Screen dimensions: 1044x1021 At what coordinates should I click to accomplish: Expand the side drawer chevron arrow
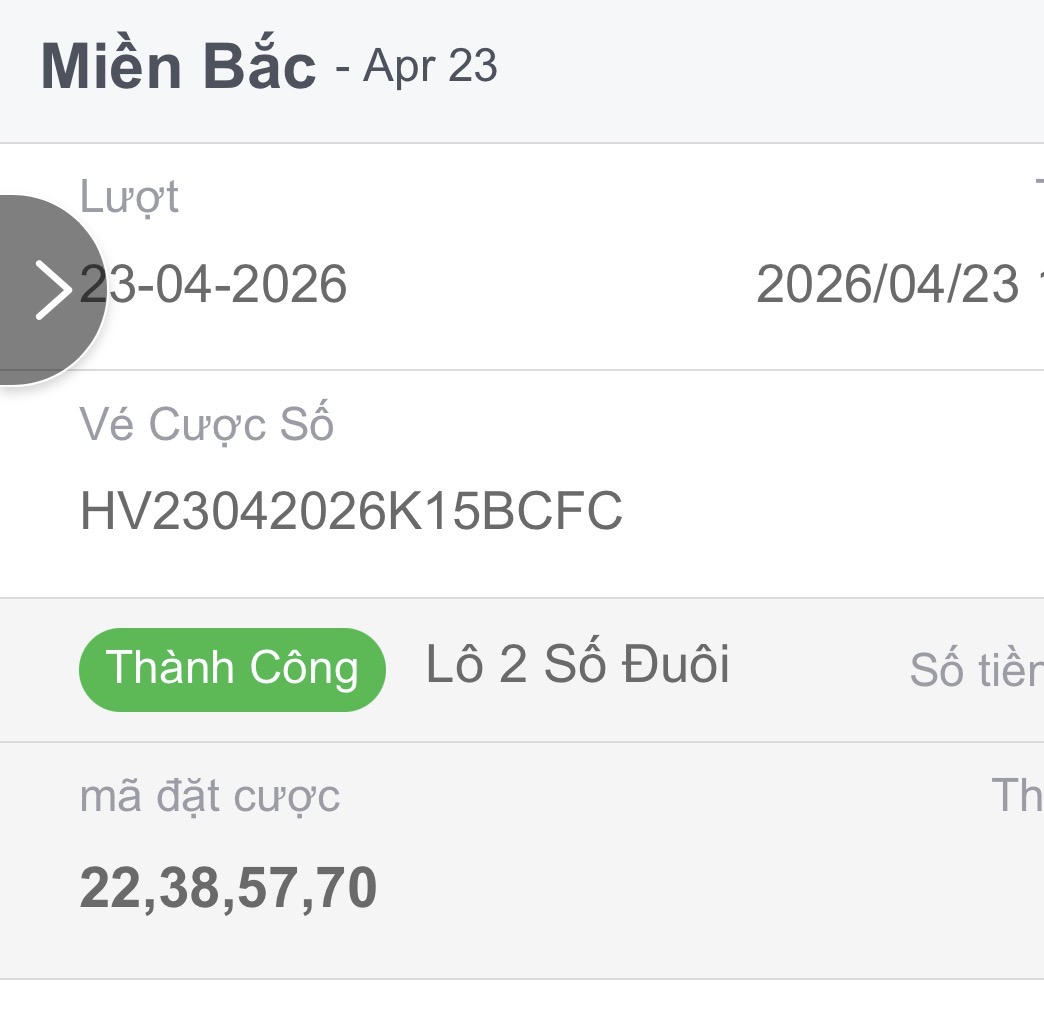[52, 289]
